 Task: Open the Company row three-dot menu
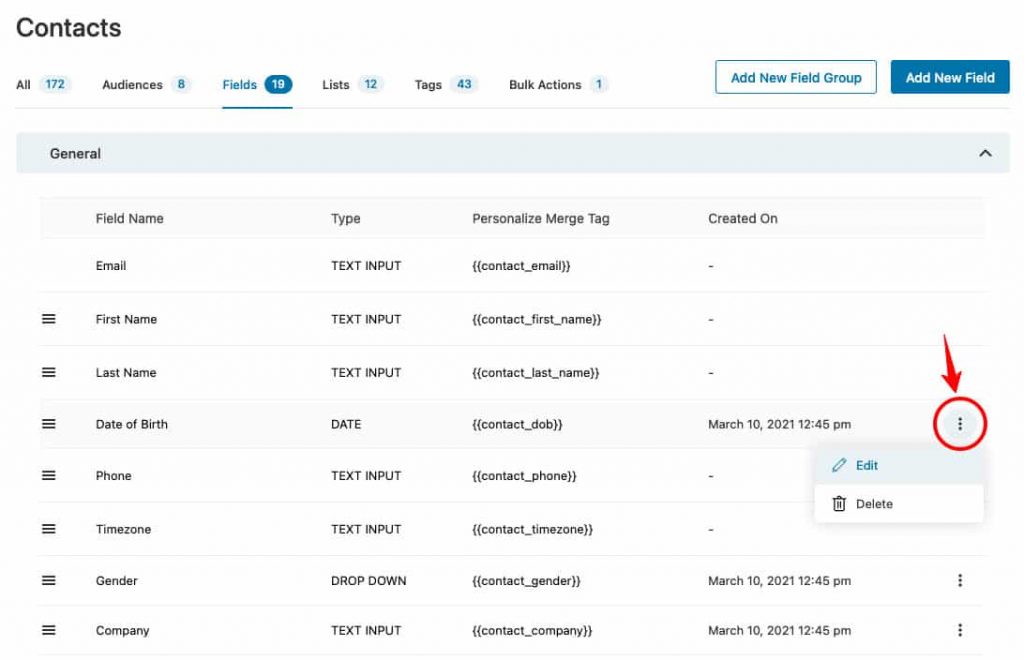tap(959, 630)
